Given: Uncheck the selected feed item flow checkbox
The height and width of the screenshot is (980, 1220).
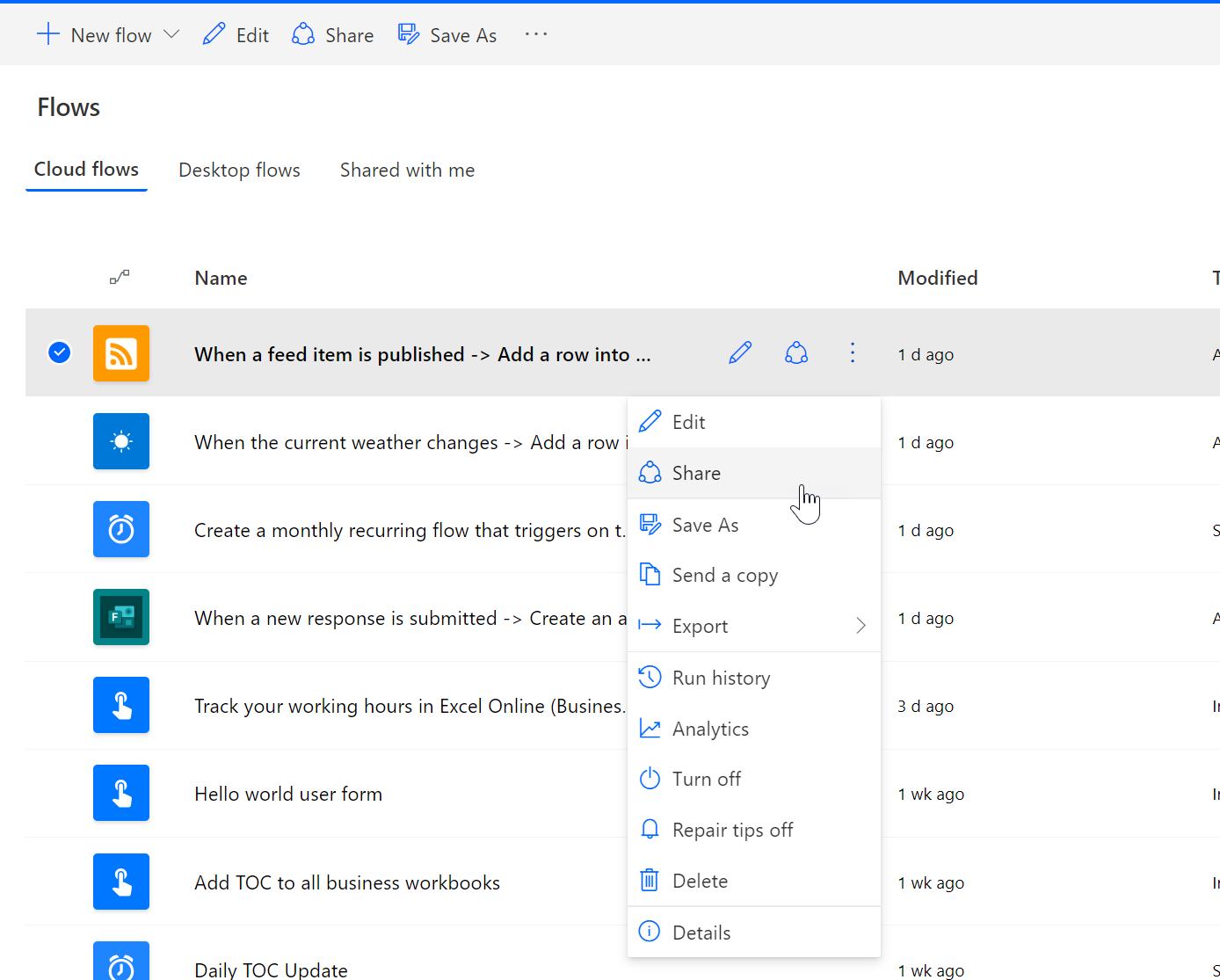Looking at the screenshot, I should pyautogui.click(x=60, y=352).
